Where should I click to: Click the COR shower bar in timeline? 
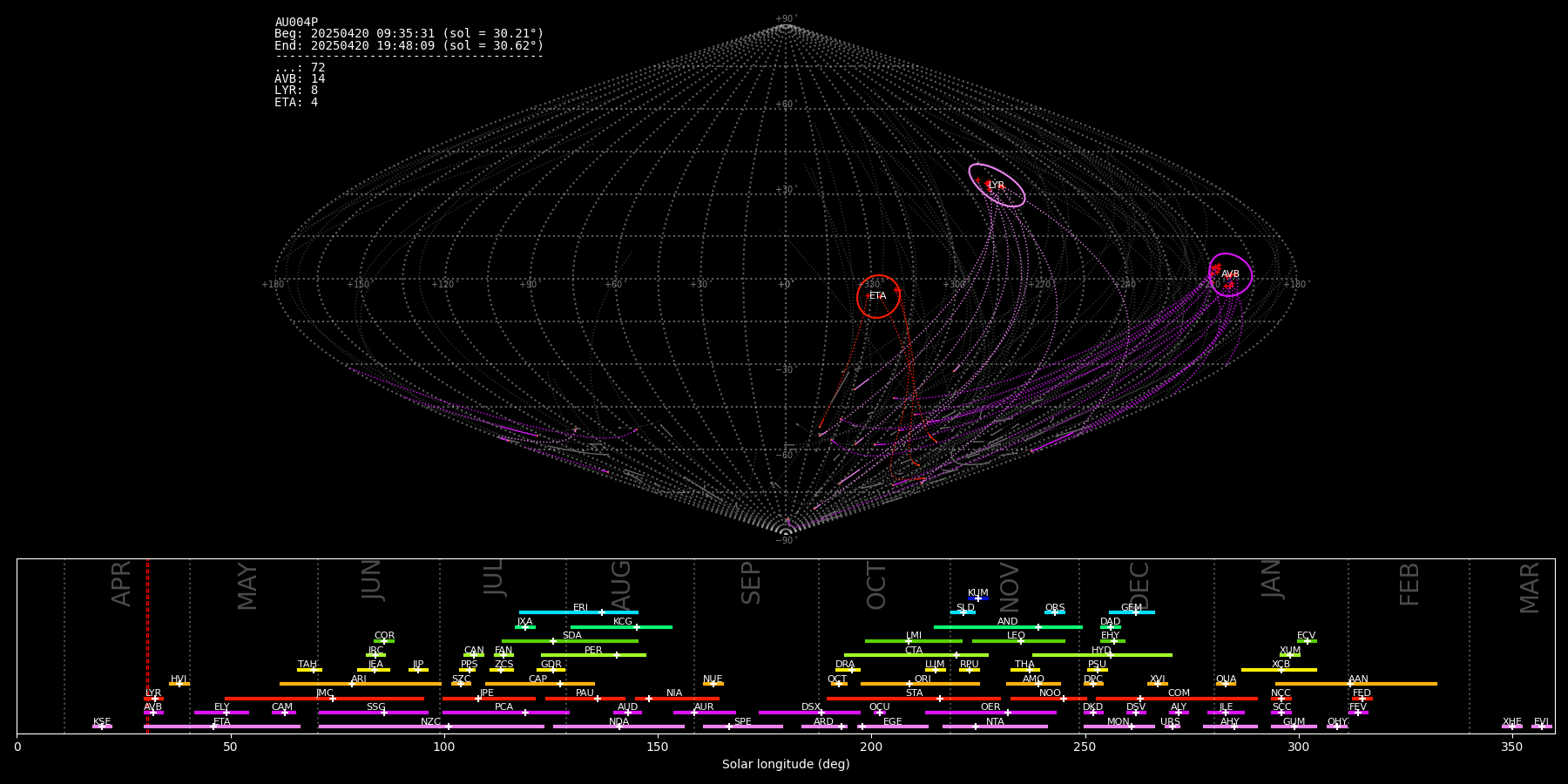pyautogui.click(x=384, y=641)
